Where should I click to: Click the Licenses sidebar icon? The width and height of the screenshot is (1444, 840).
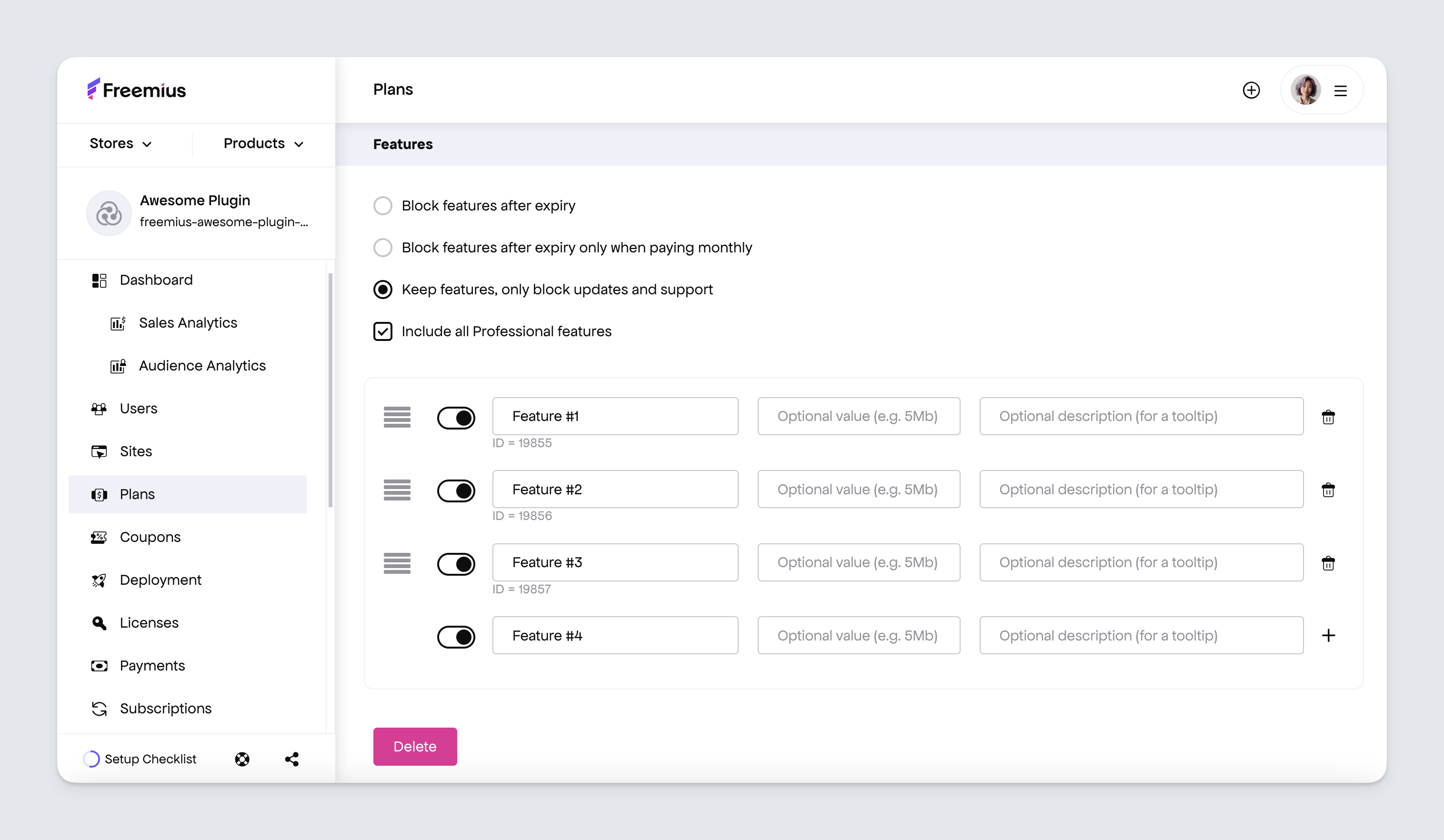(x=99, y=623)
